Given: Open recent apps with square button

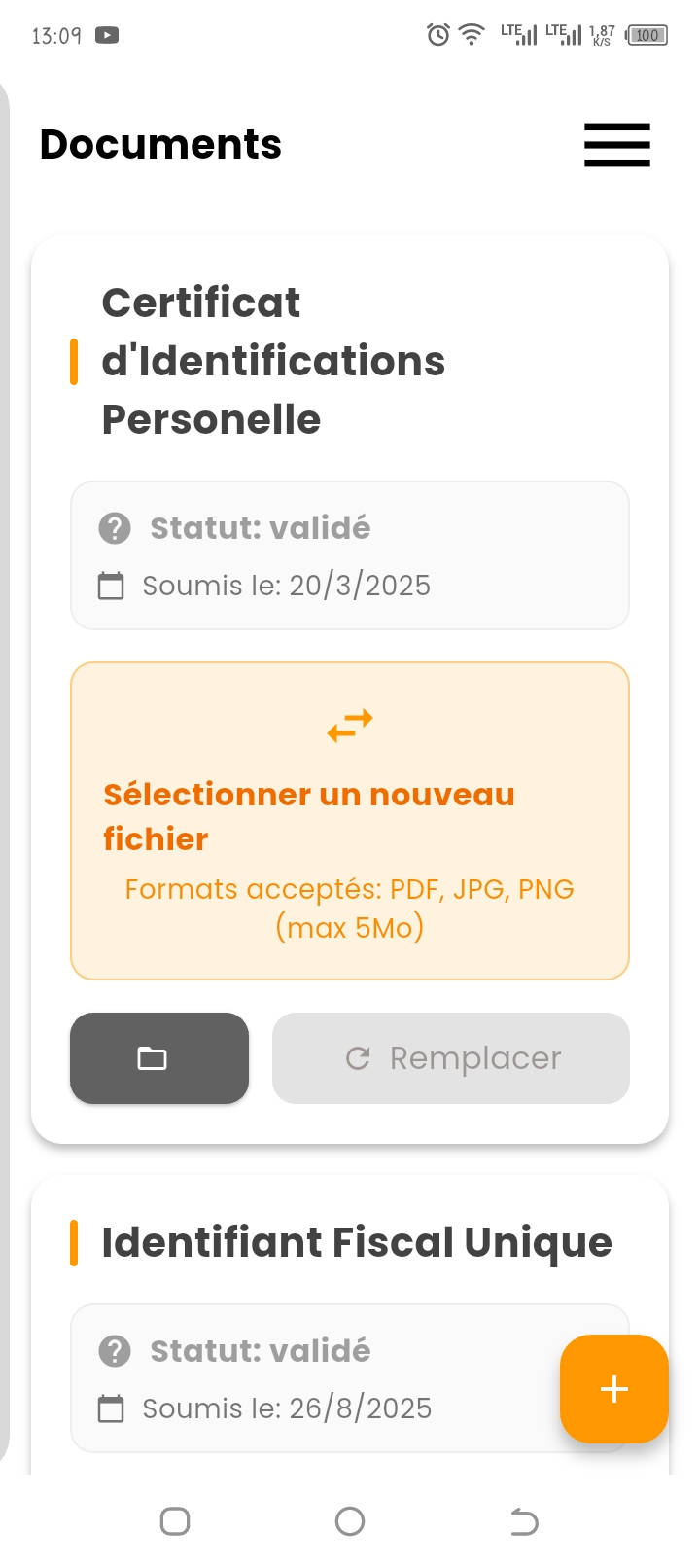Looking at the screenshot, I should [175, 1521].
